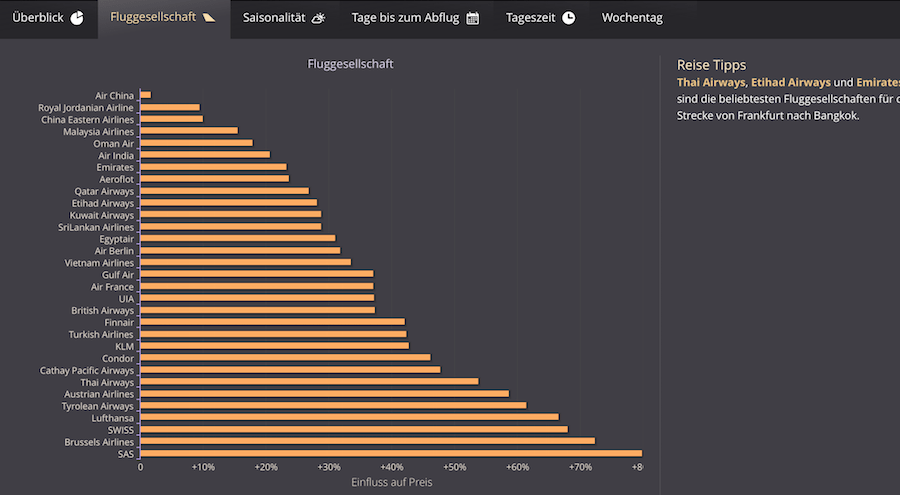Image resolution: width=900 pixels, height=495 pixels.
Task: Select the Qatar Airways bar
Action: click(224, 191)
